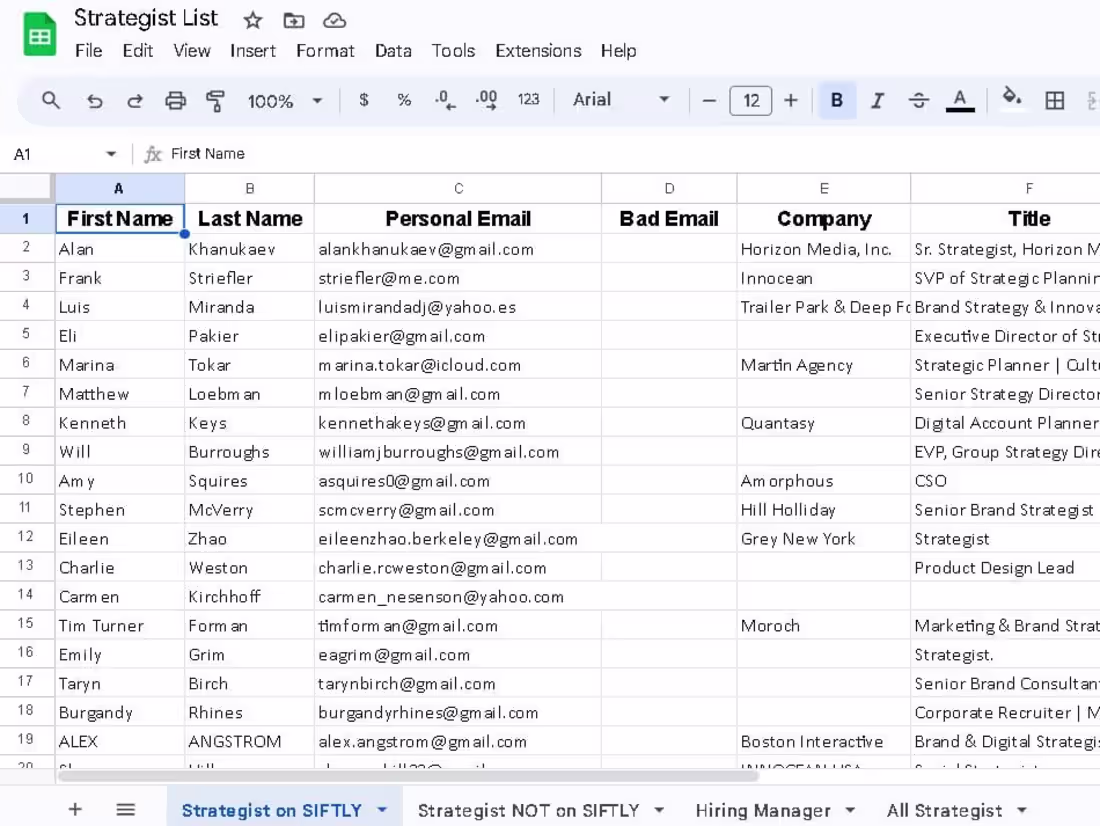Screen dimensions: 1100x826
Task: Open the Name box dropdown arrow
Action: pyautogui.click(x=111, y=154)
